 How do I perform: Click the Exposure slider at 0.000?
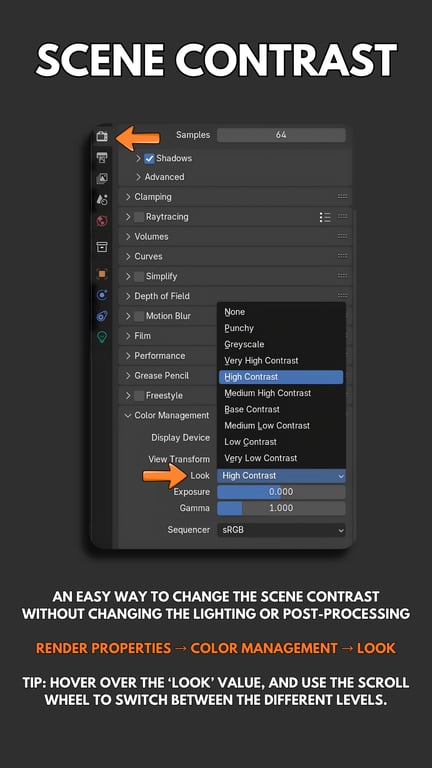281,492
